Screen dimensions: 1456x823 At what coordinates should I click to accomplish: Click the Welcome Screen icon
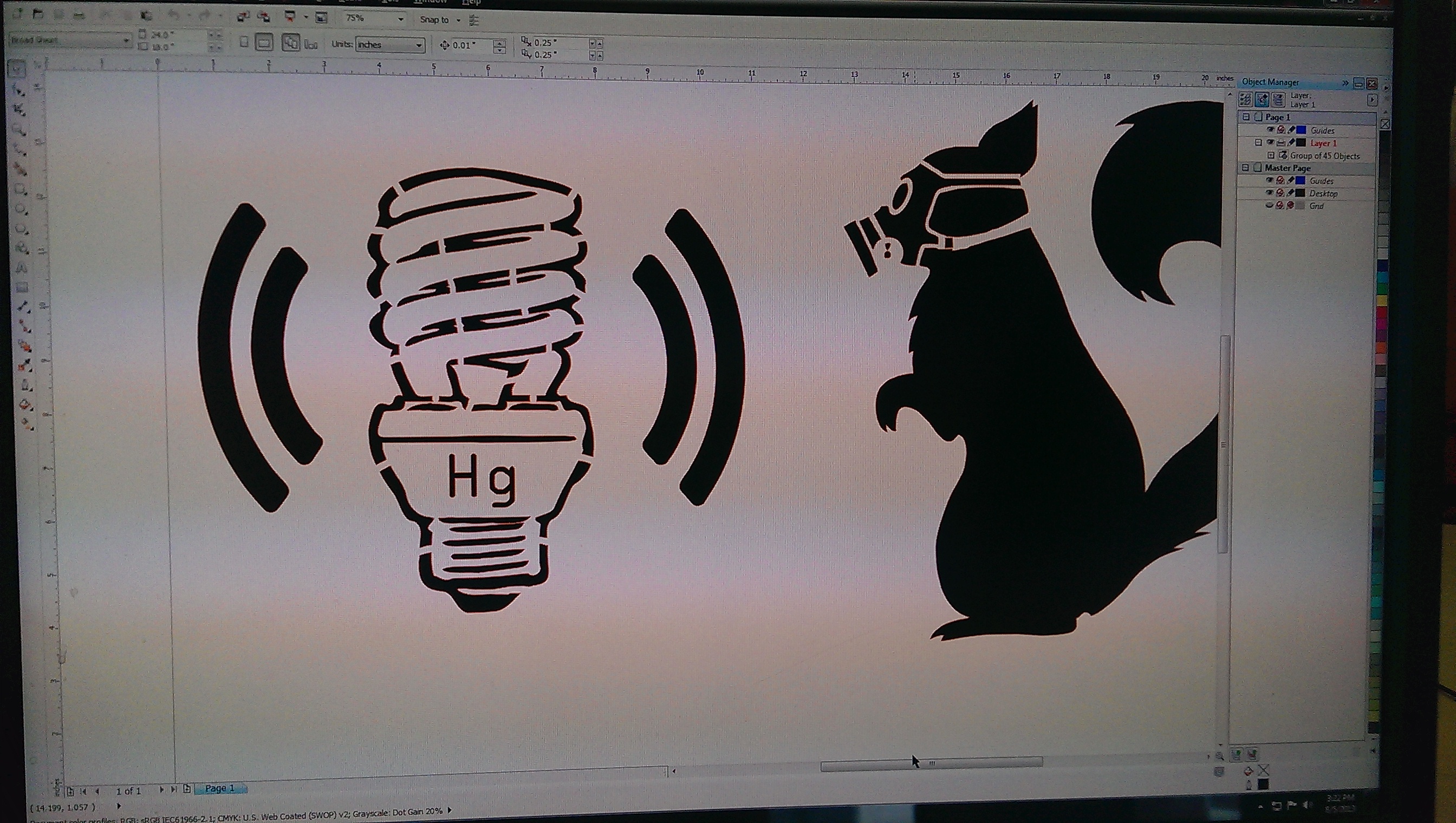click(x=321, y=17)
